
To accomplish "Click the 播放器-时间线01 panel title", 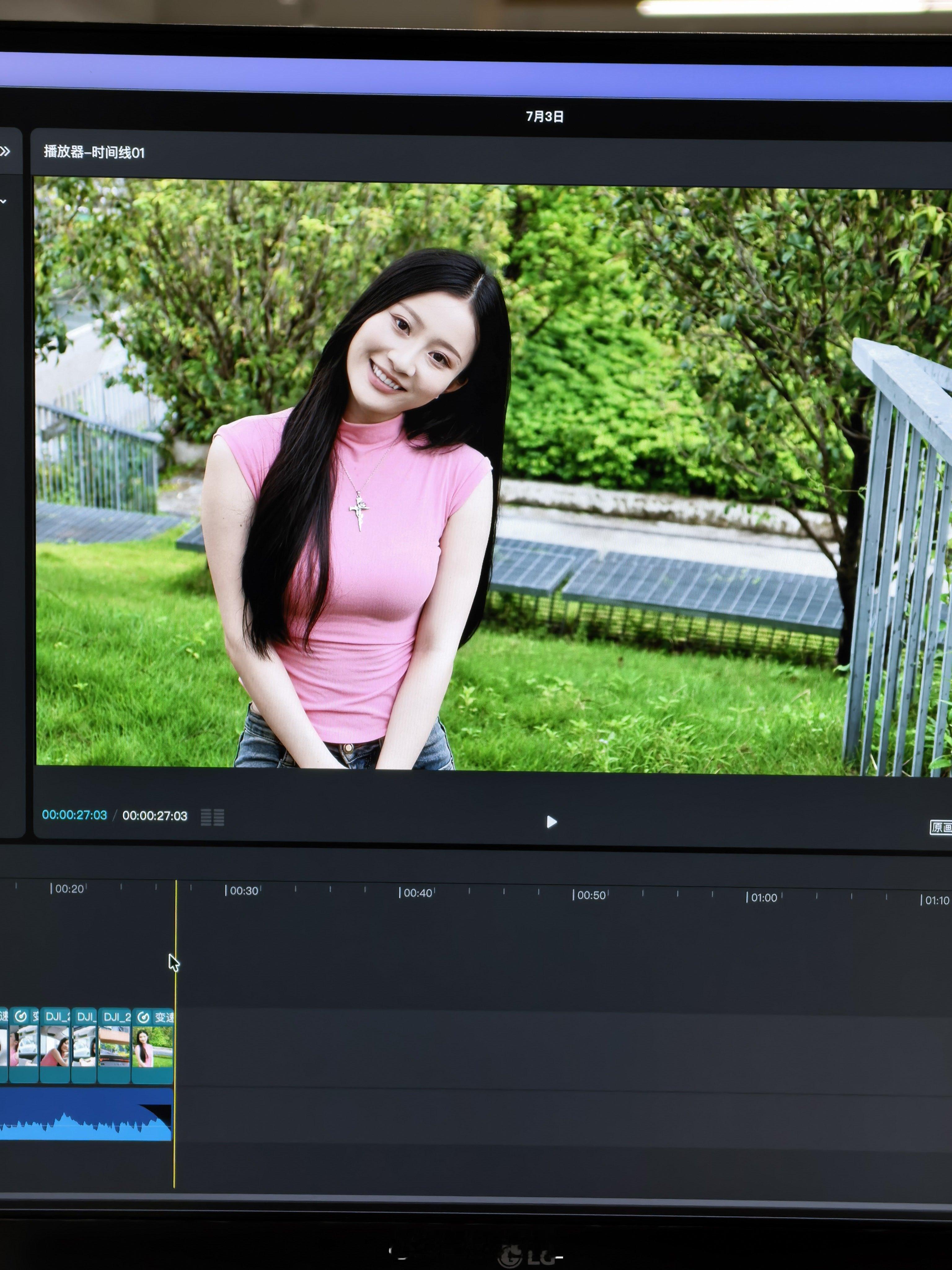I will pos(94,152).
